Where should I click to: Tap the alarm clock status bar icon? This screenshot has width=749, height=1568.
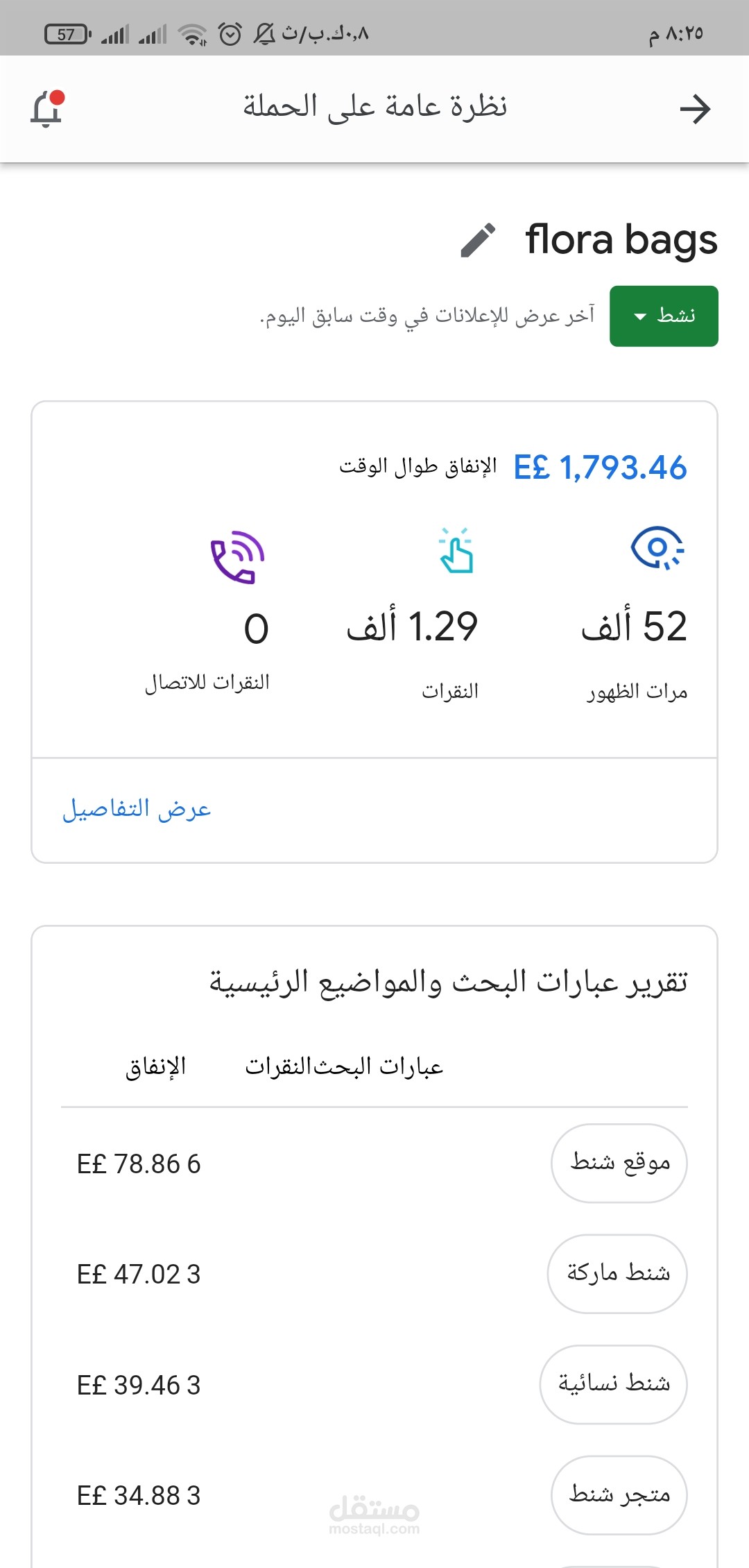230,33
